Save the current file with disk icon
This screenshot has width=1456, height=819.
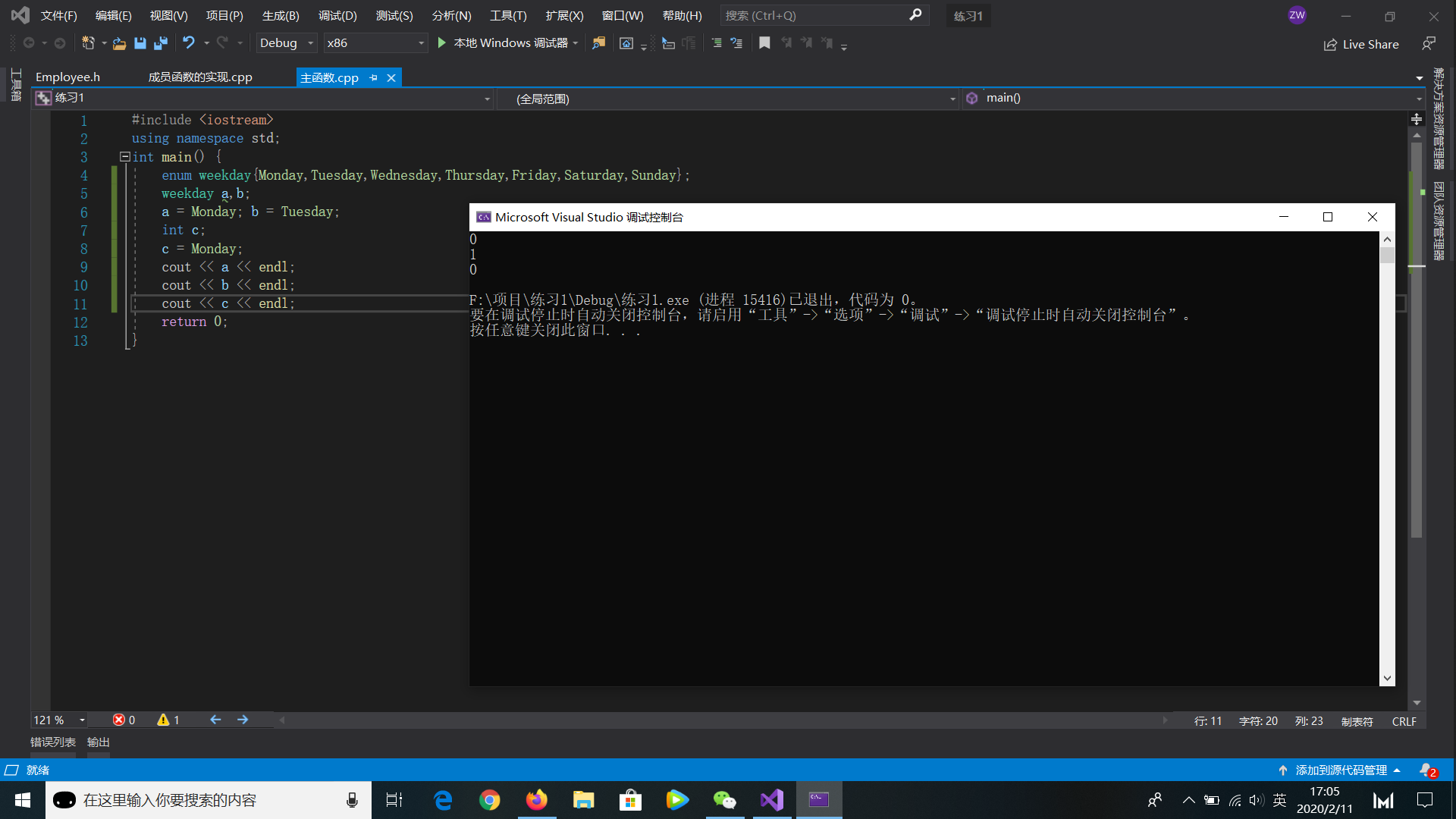[x=140, y=43]
